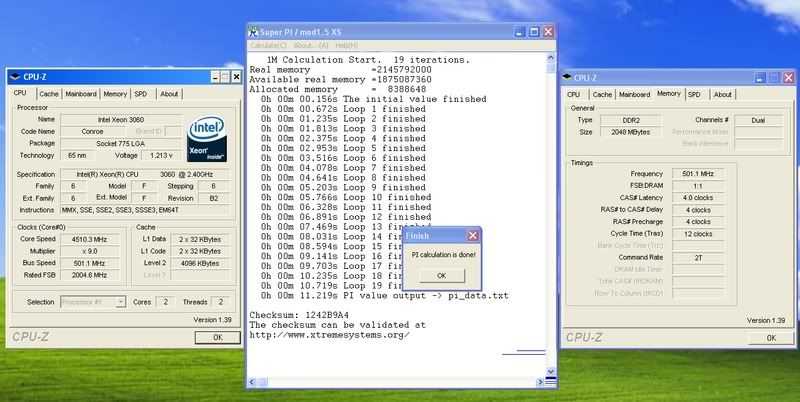This screenshot has width=800, height=402.
Task: Click the Cores count field
Action: point(165,302)
